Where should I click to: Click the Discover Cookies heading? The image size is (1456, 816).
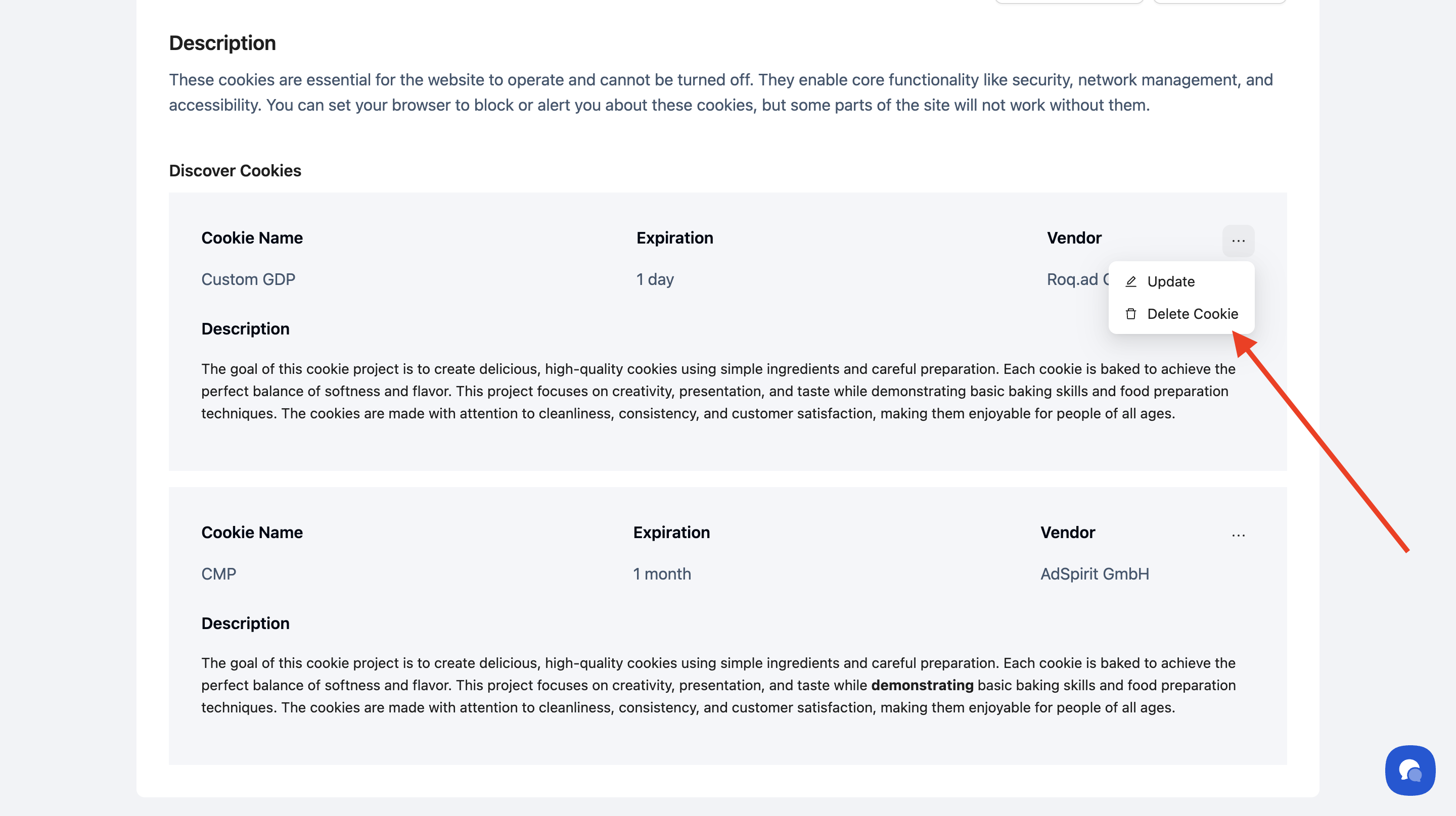point(235,171)
